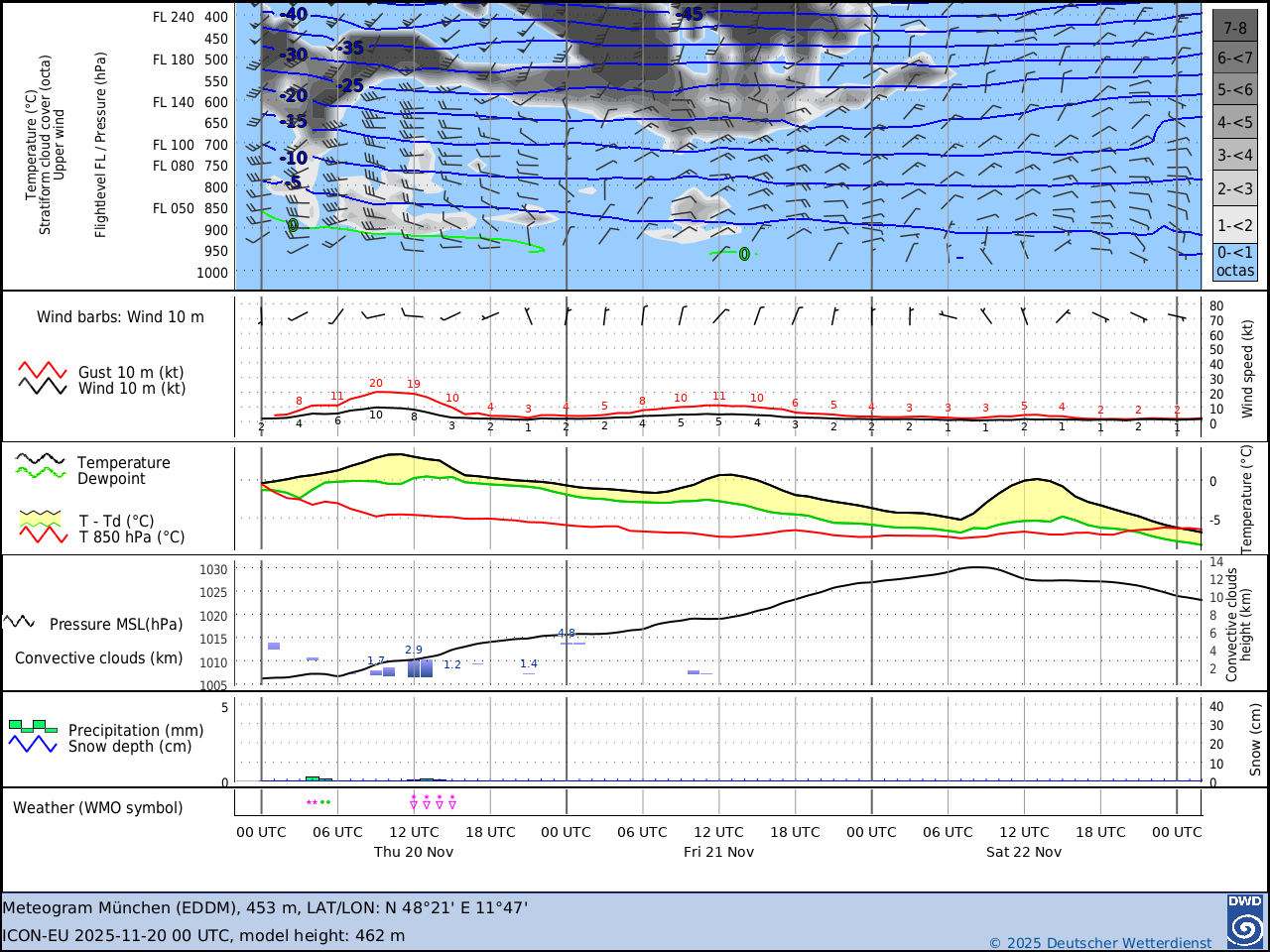Click the Pressure MSL legend zigzag icon
Viewport: 1270px width, 952px height.
click(20, 622)
